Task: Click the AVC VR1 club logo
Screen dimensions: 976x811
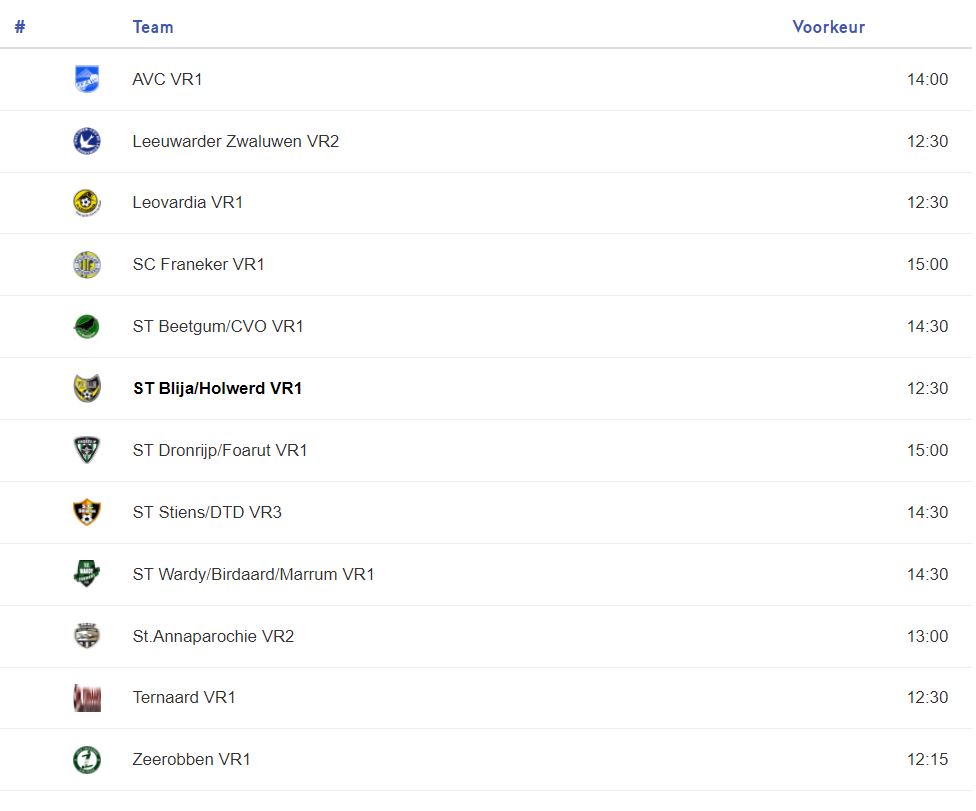Action: click(87, 79)
